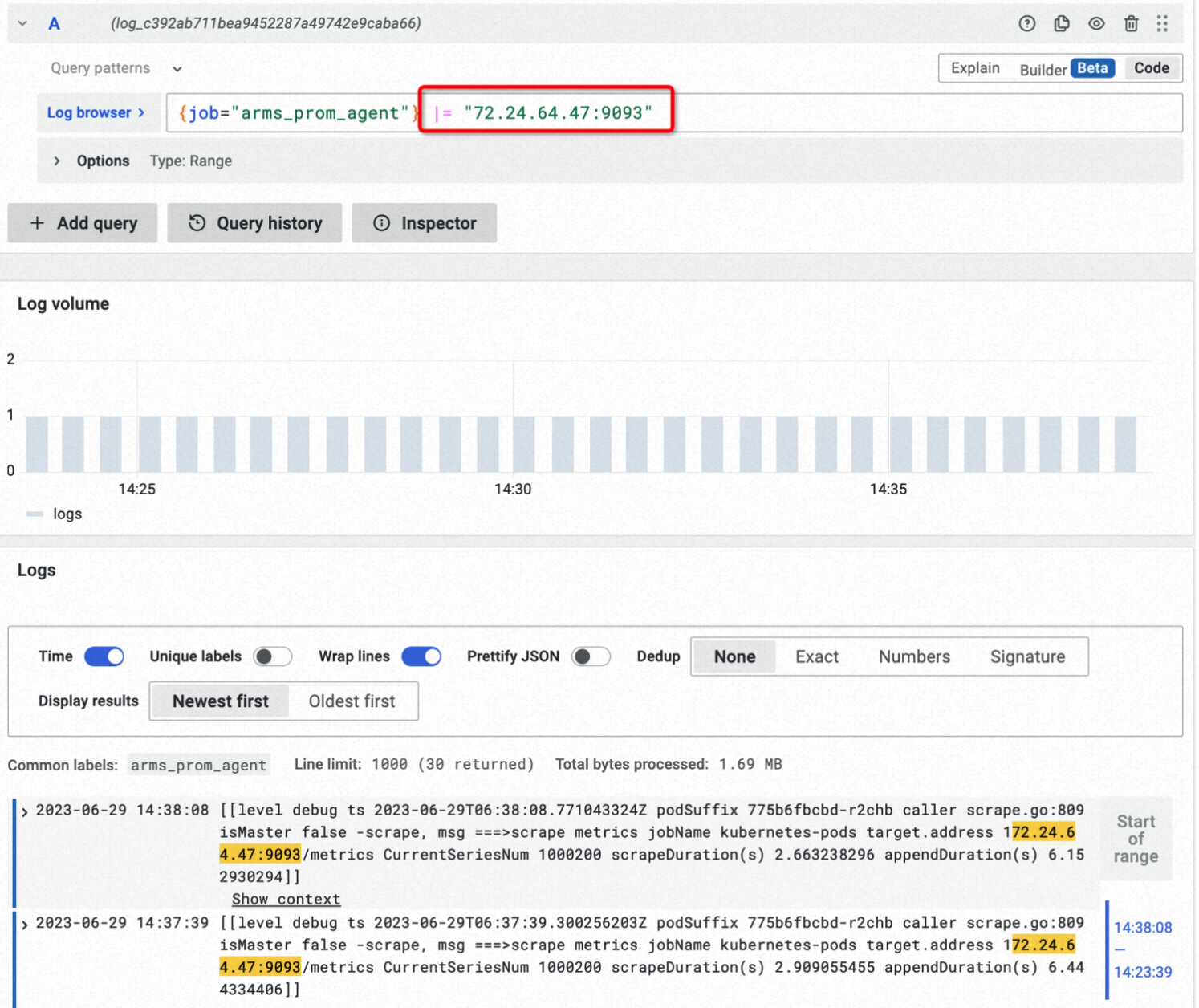Click the Explain option
Image resolution: width=1199 pixels, height=1008 pixels.
(x=975, y=68)
